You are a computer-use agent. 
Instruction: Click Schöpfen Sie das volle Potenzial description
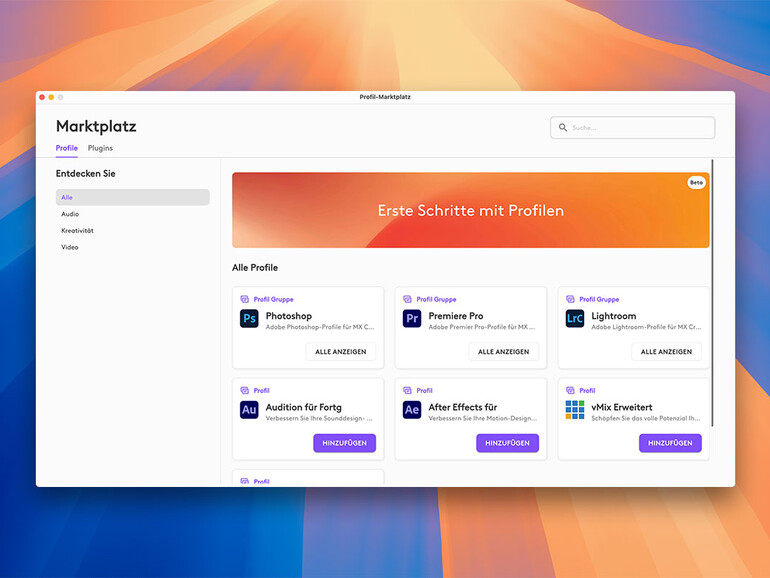pyautogui.click(x=646, y=418)
